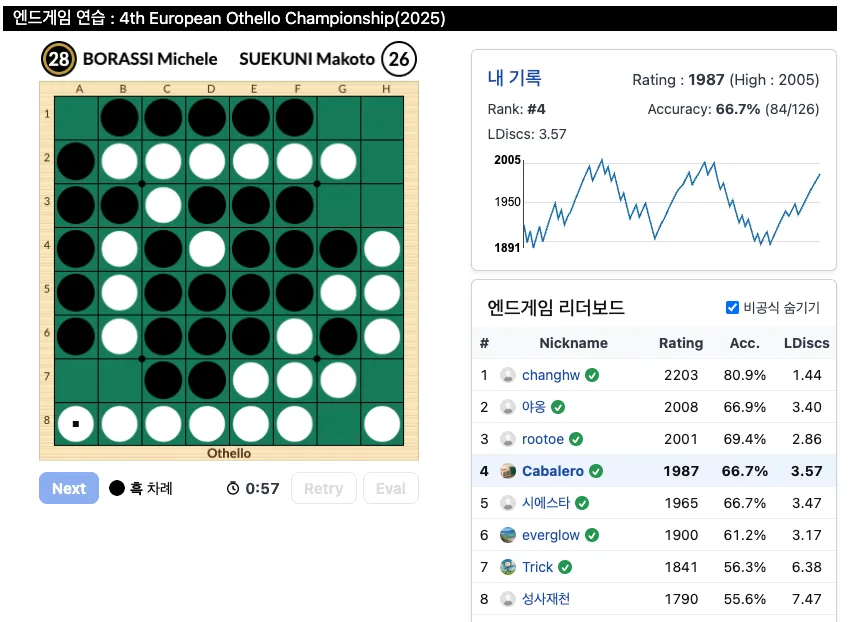
Task: Click the Acc. column header
Action: point(744,343)
